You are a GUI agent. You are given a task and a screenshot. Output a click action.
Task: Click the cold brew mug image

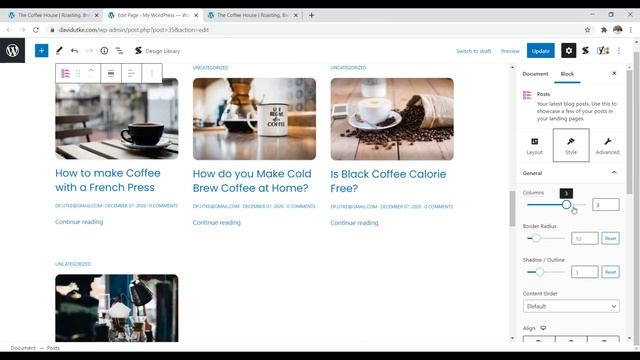tap(254, 119)
